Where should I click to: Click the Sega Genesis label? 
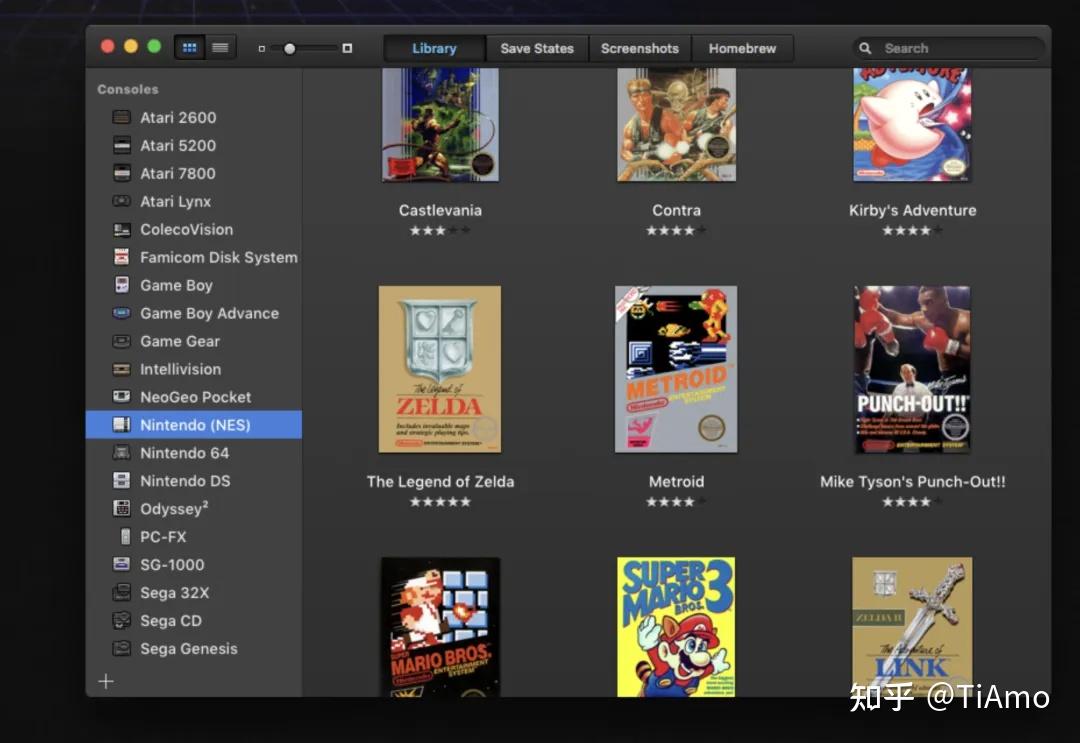(x=189, y=649)
